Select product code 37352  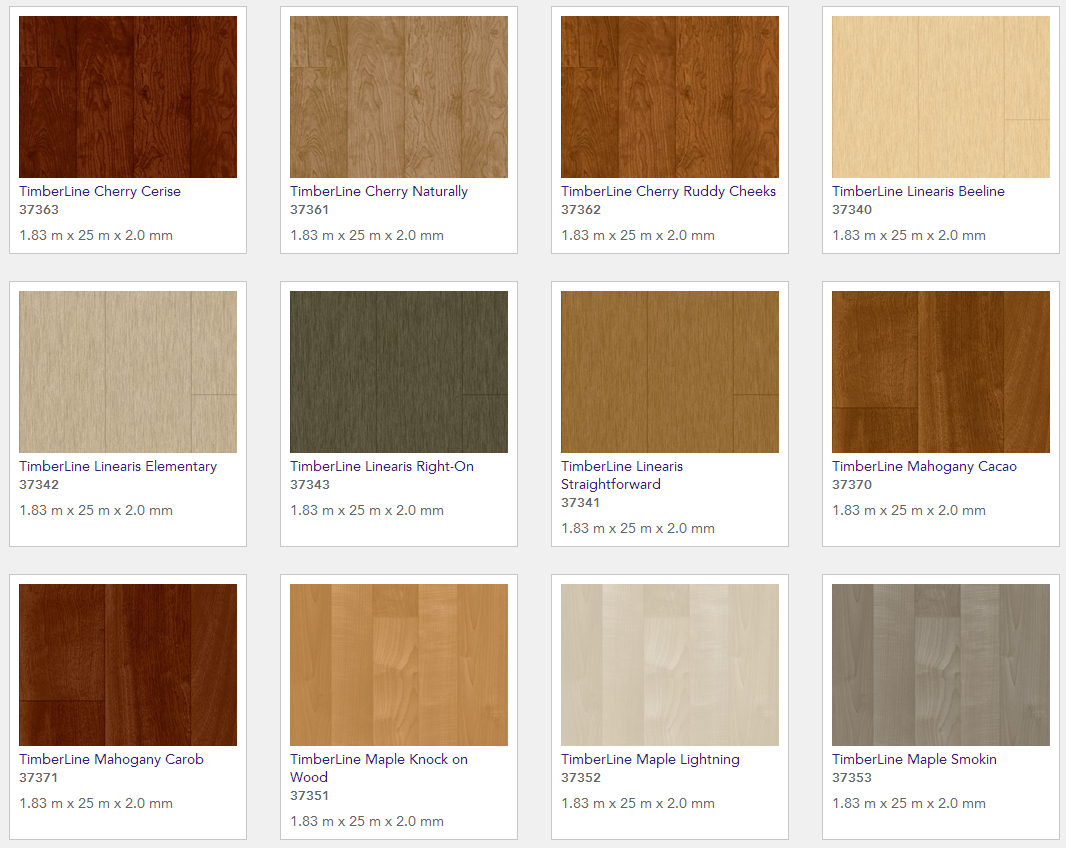click(581, 777)
